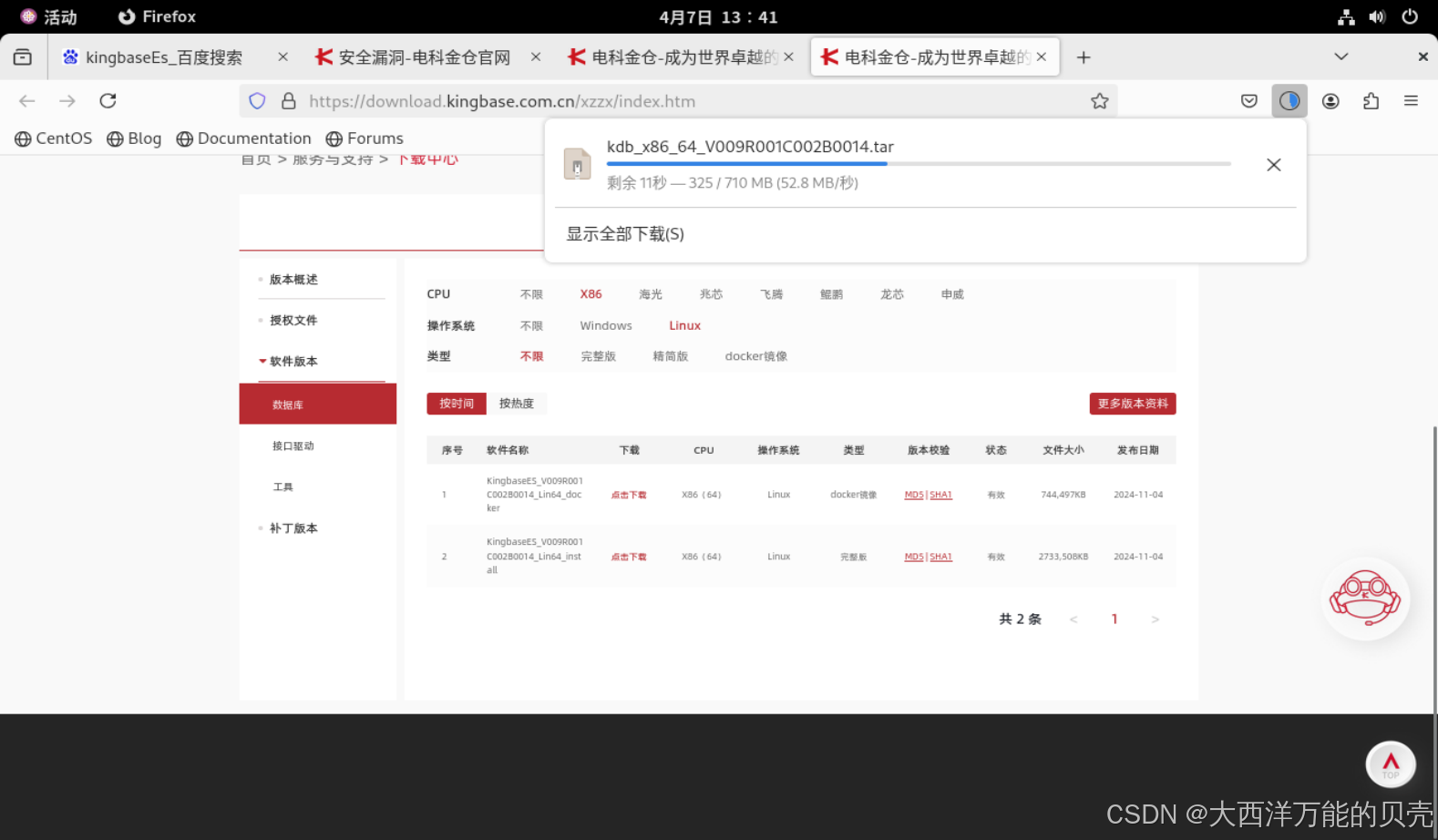Click the red robot assistant chat icon
Image resolution: width=1438 pixels, height=840 pixels.
coord(1365,599)
